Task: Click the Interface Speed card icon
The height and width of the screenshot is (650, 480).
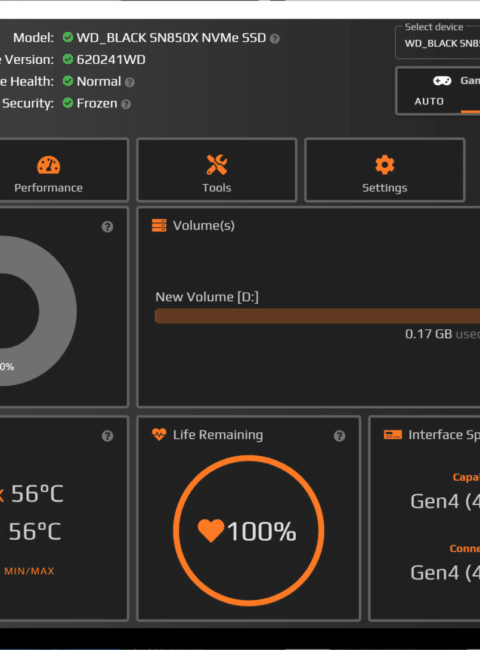Action: (x=393, y=434)
